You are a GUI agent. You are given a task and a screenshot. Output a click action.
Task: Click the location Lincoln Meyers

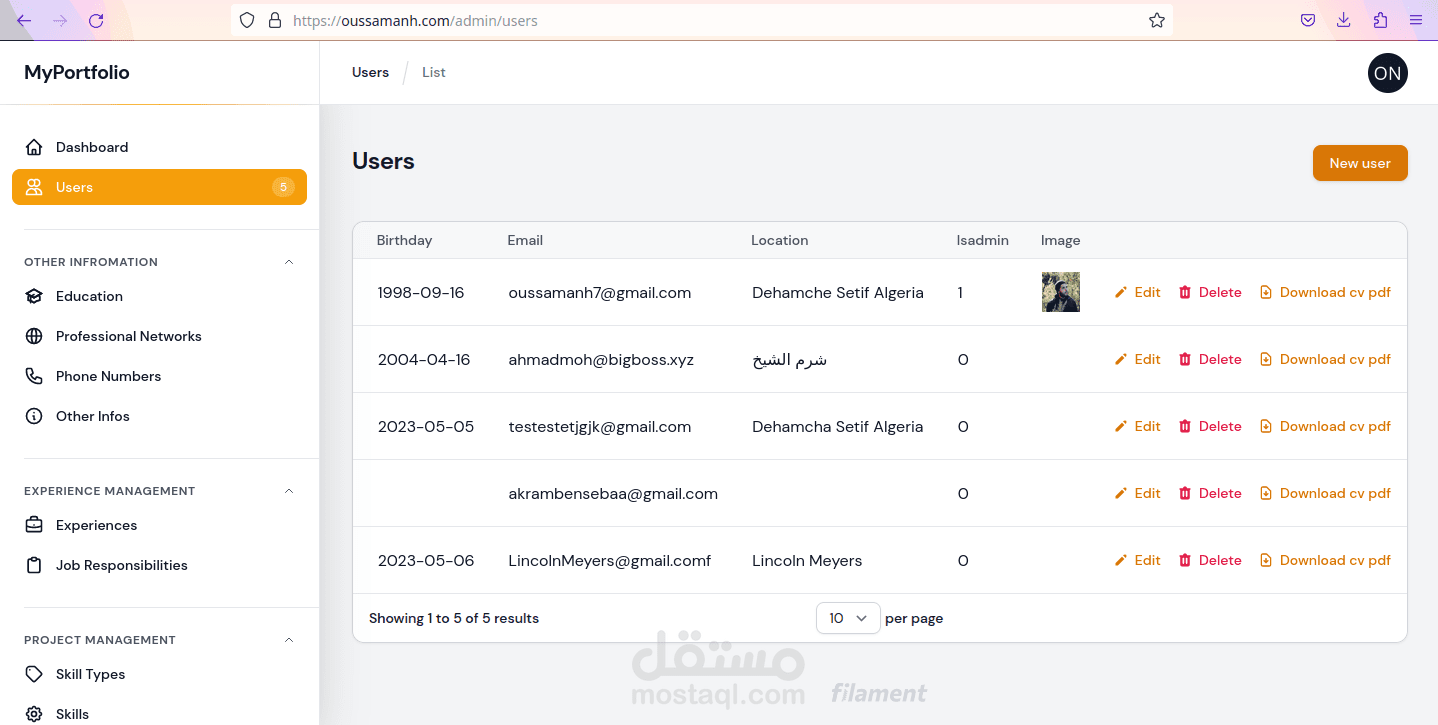[807, 561]
